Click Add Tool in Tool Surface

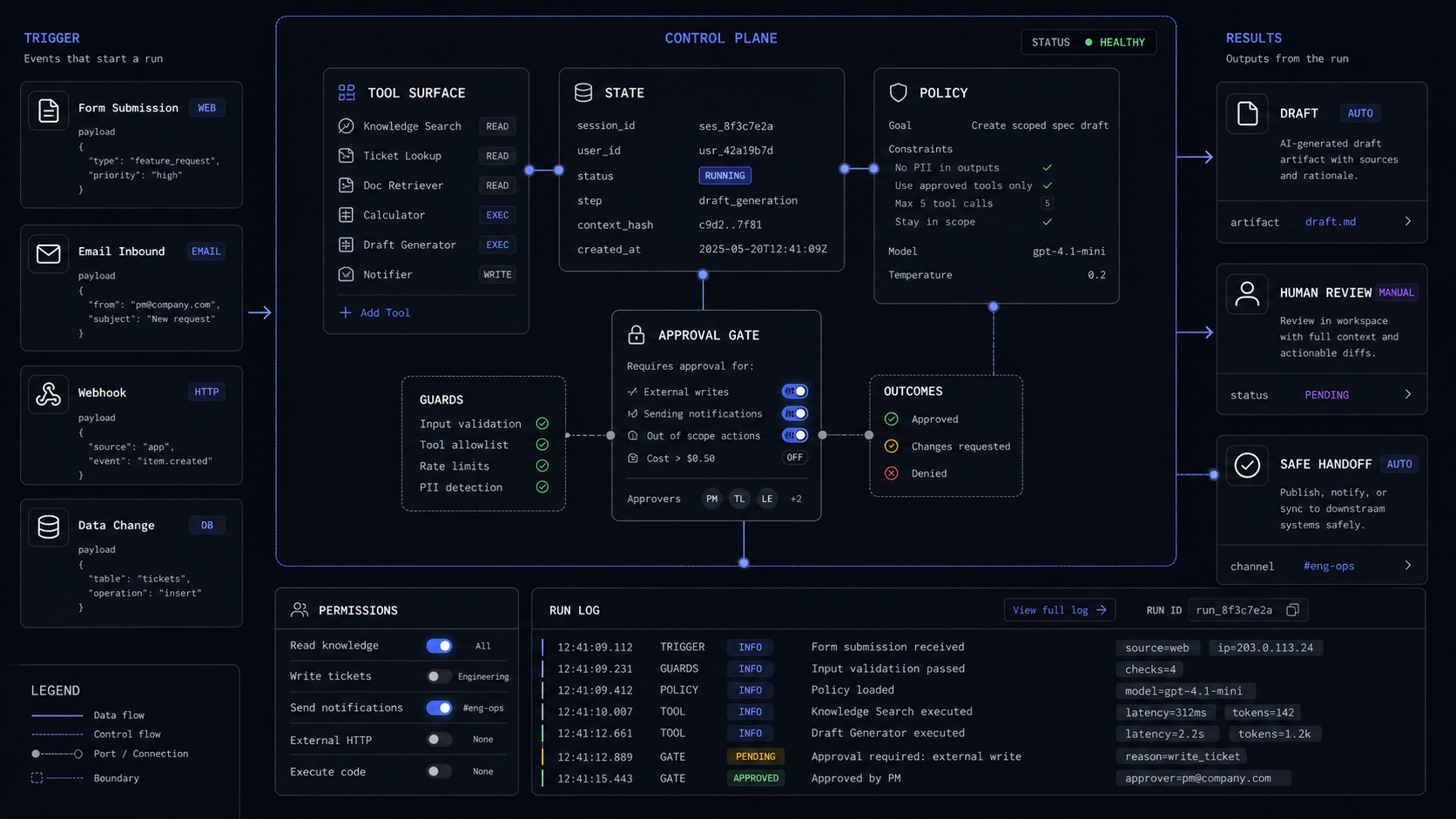(374, 312)
